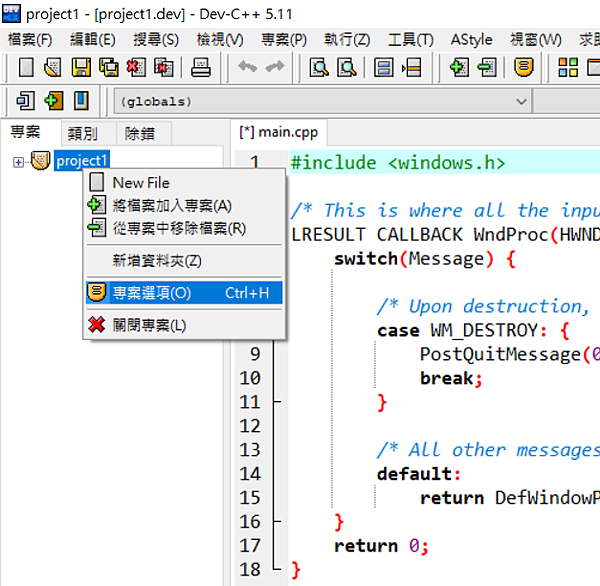Click the Save file floppy icon

click(x=81, y=68)
